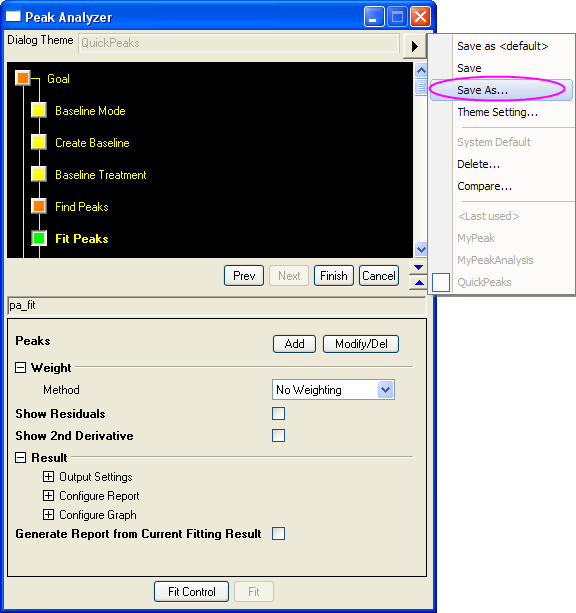Click the Add peaks button
Screen dimensions: 576x613
point(294,344)
